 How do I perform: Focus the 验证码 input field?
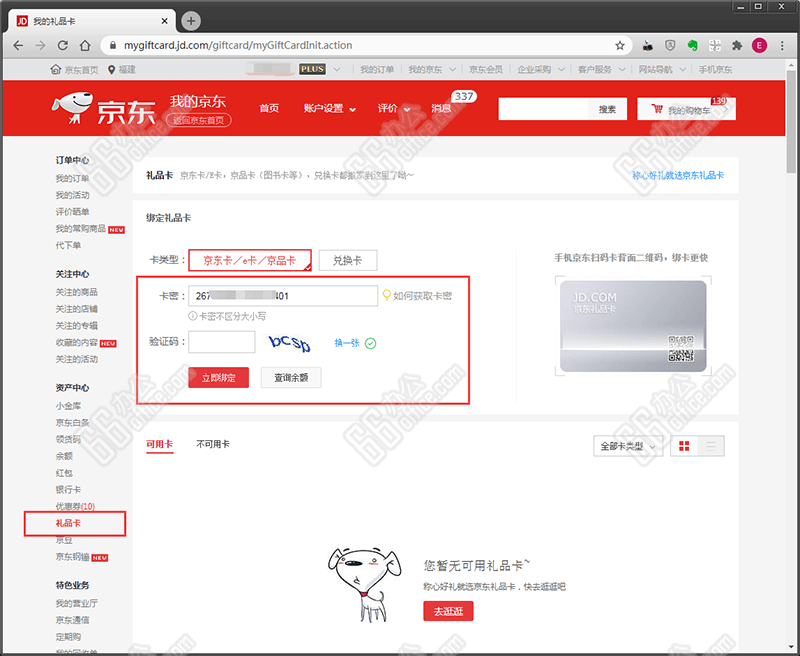pos(221,342)
